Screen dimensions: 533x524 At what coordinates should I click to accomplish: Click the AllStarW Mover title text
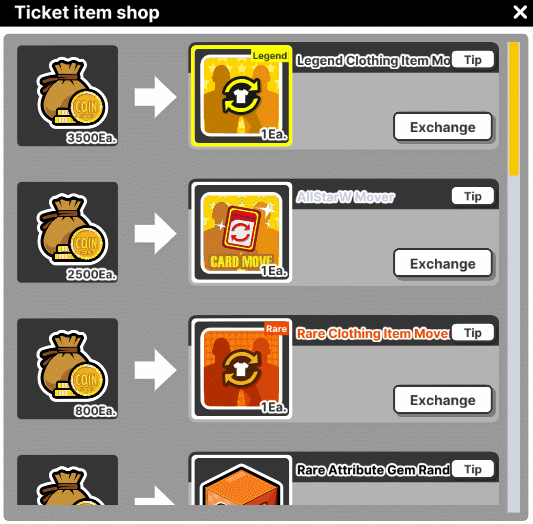click(x=345, y=197)
